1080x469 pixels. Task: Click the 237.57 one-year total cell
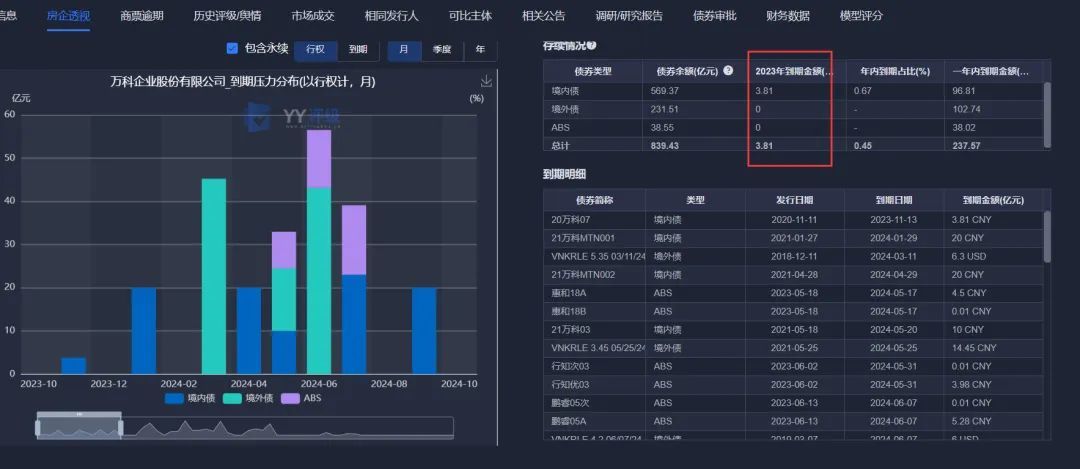coord(966,146)
